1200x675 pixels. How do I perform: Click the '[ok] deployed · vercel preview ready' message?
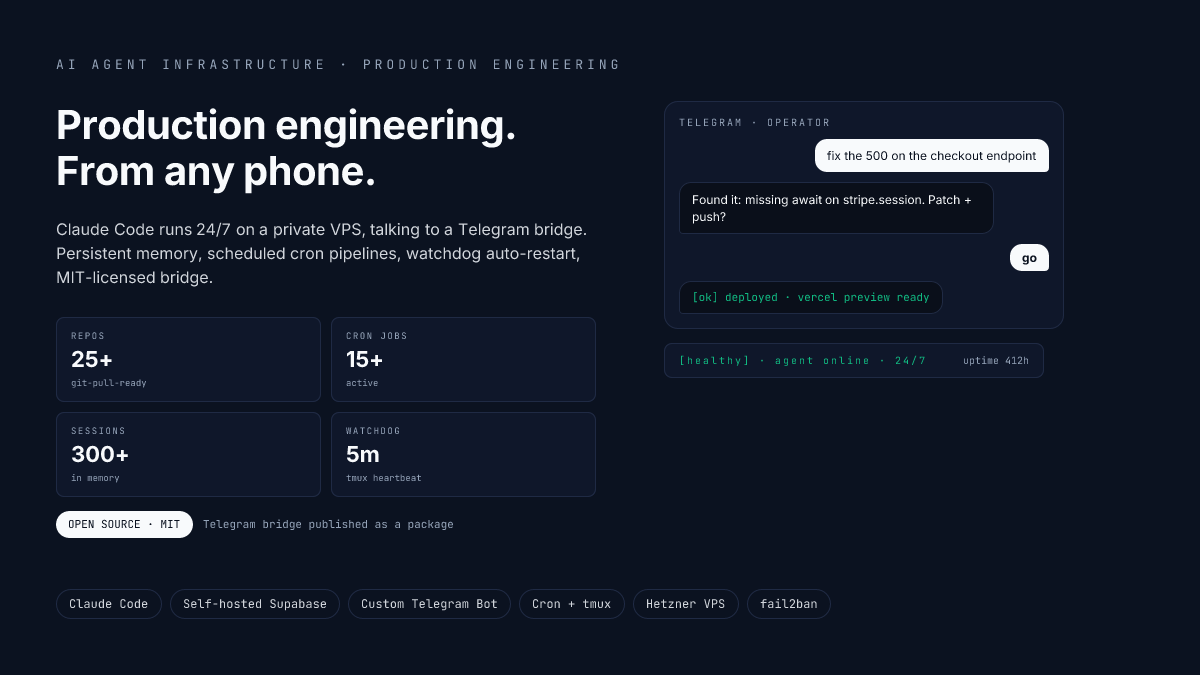click(x=811, y=298)
